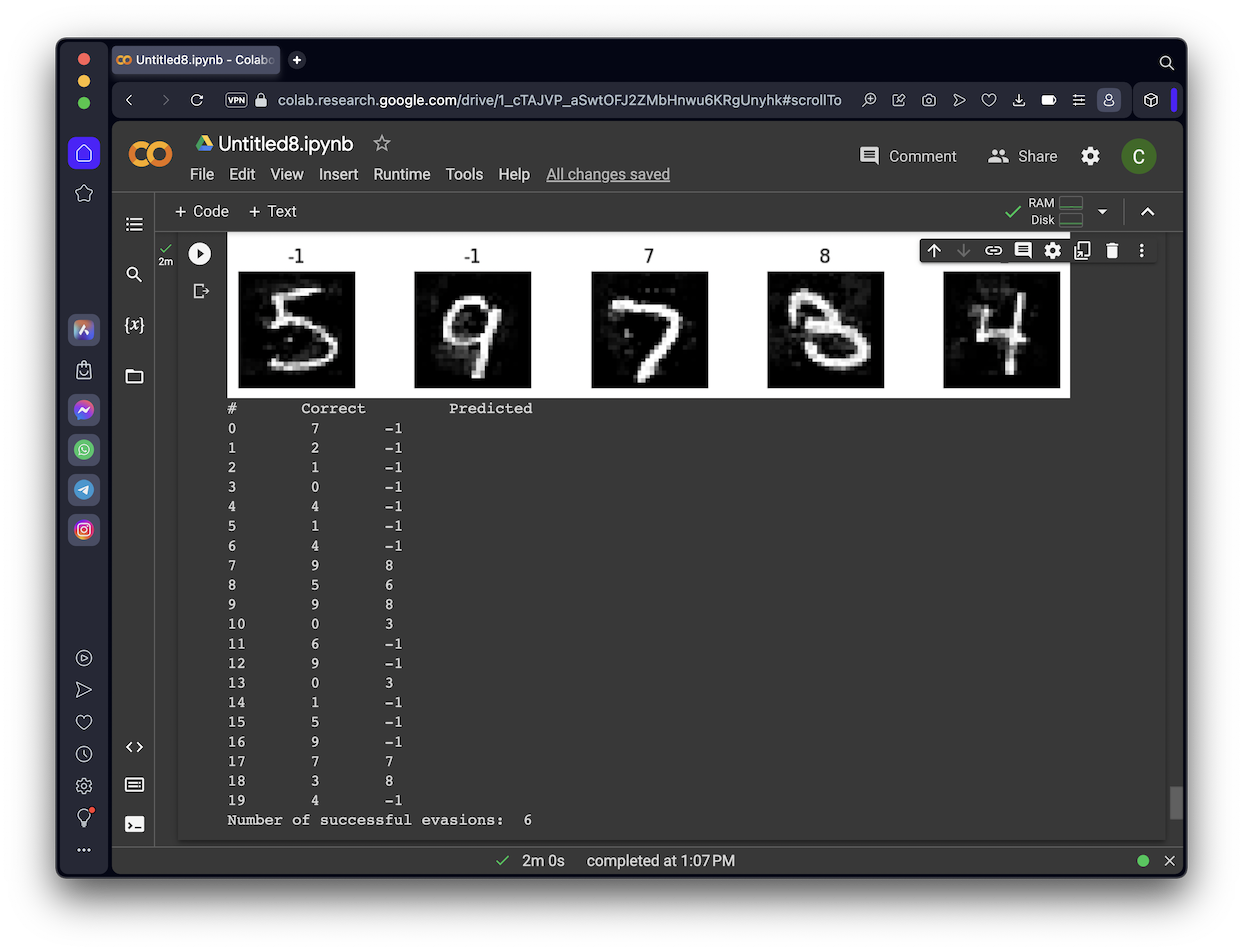Click 'Number of successful evasions: 6' text
Screen dimensions: 1243x952
click(x=379, y=820)
